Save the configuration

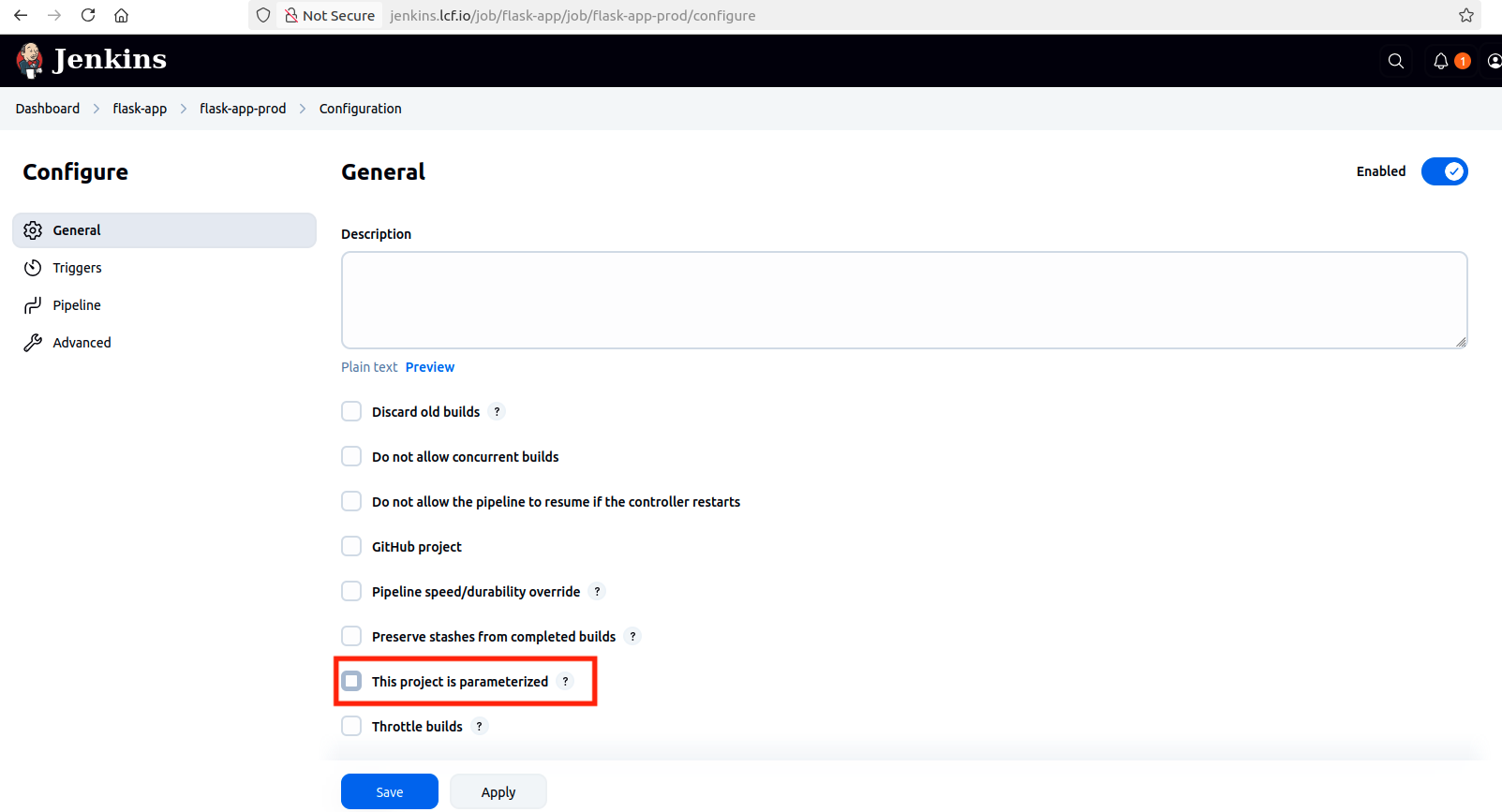click(389, 792)
